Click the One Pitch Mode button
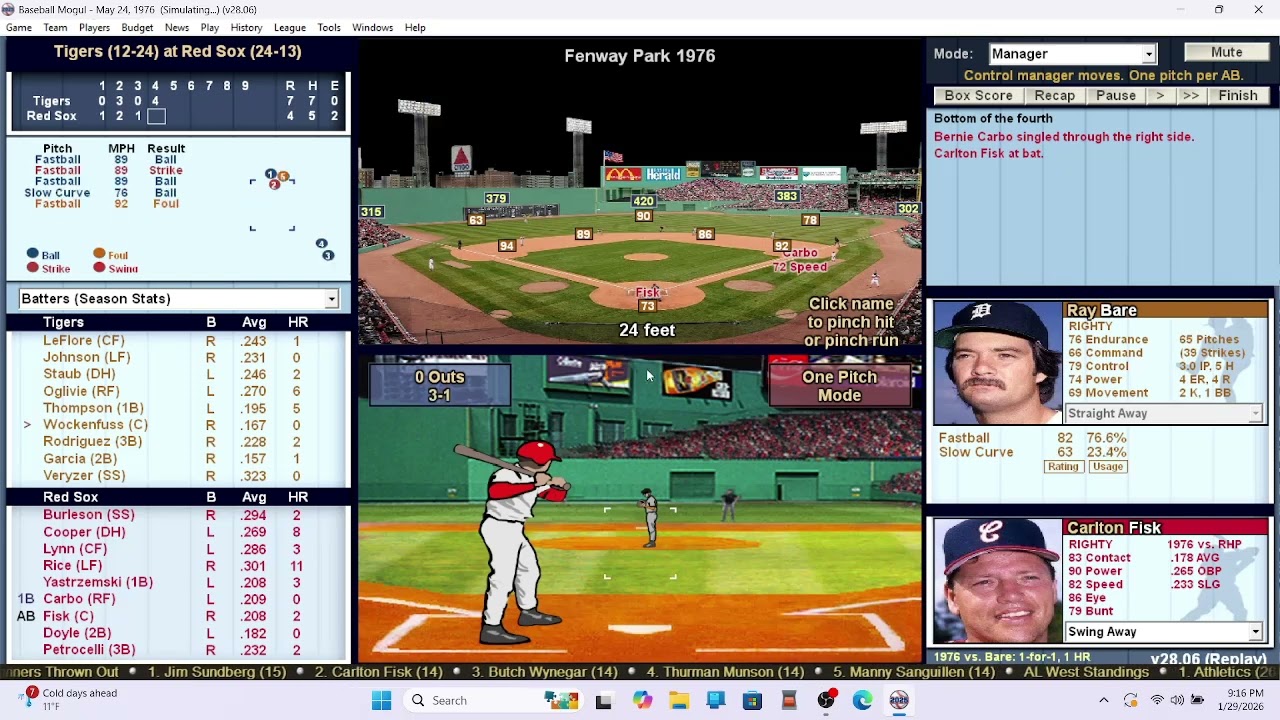 [839, 386]
